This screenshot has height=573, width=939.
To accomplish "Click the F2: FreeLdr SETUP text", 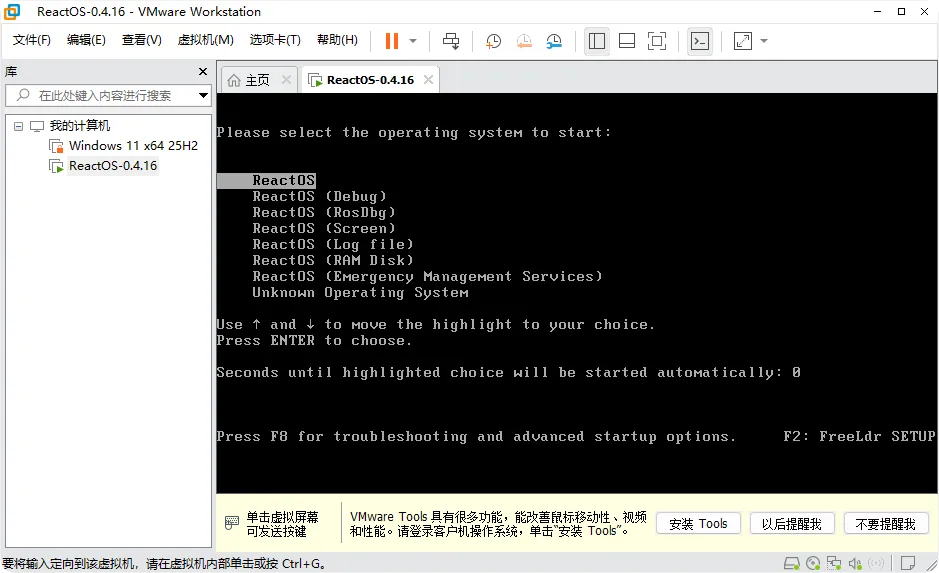I will coord(859,436).
